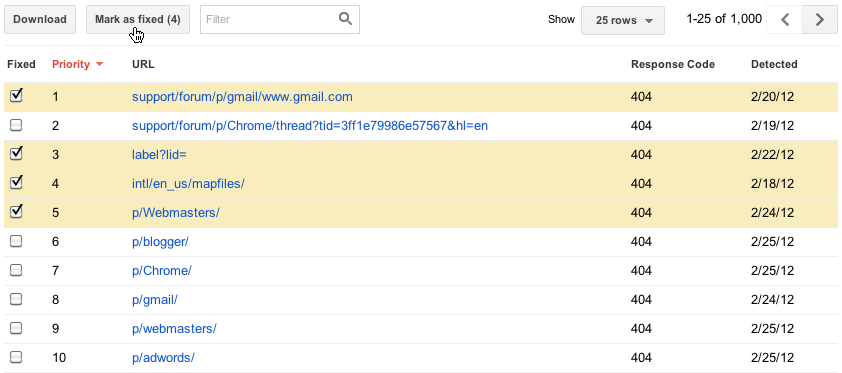Click into the Filter text field
842x373 pixels.
(x=270, y=19)
